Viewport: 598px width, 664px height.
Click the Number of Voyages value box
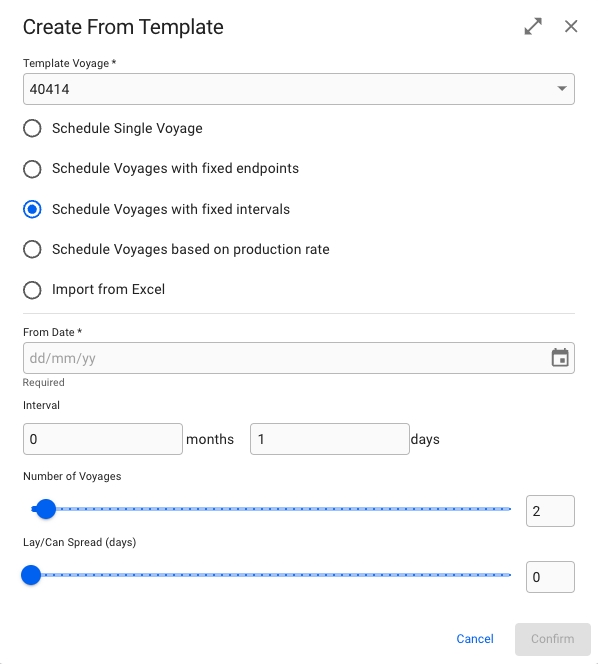[550, 511]
